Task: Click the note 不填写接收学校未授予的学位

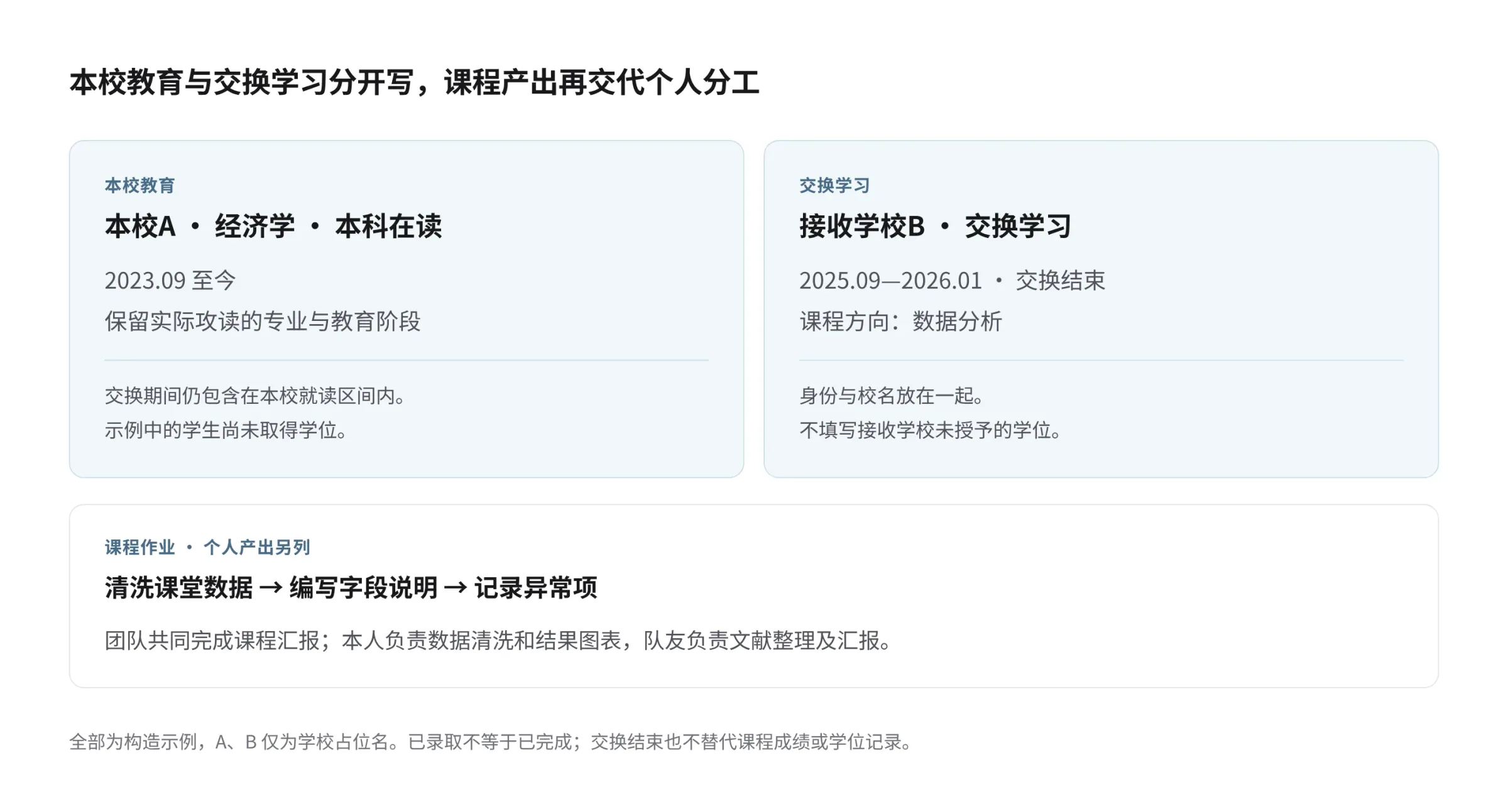Action: pyautogui.click(x=931, y=430)
